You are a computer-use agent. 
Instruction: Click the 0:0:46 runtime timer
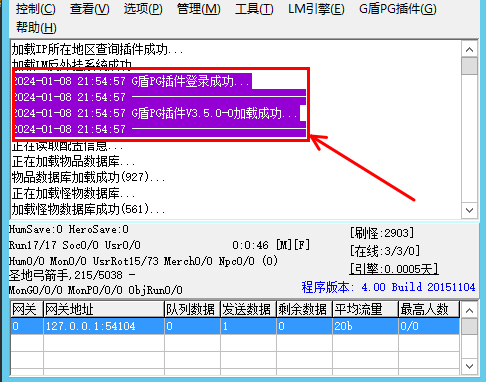tap(250, 245)
